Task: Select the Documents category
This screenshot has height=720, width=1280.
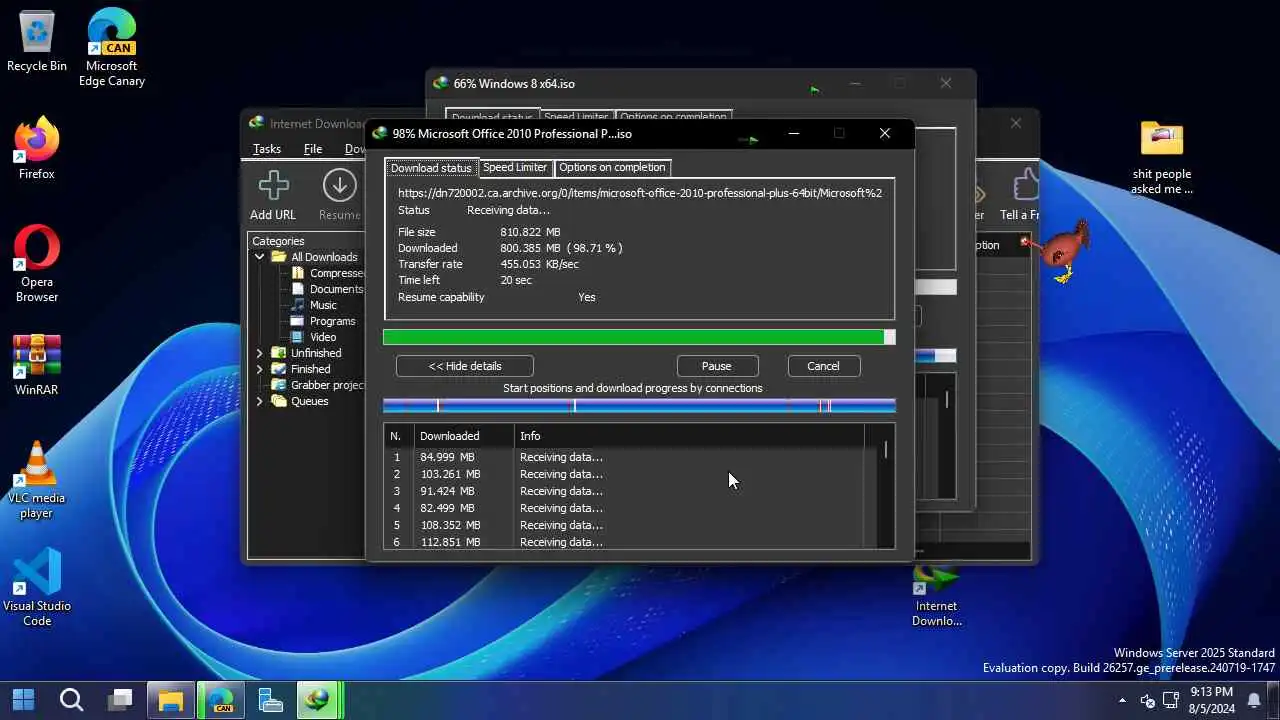Action: coord(336,289)
